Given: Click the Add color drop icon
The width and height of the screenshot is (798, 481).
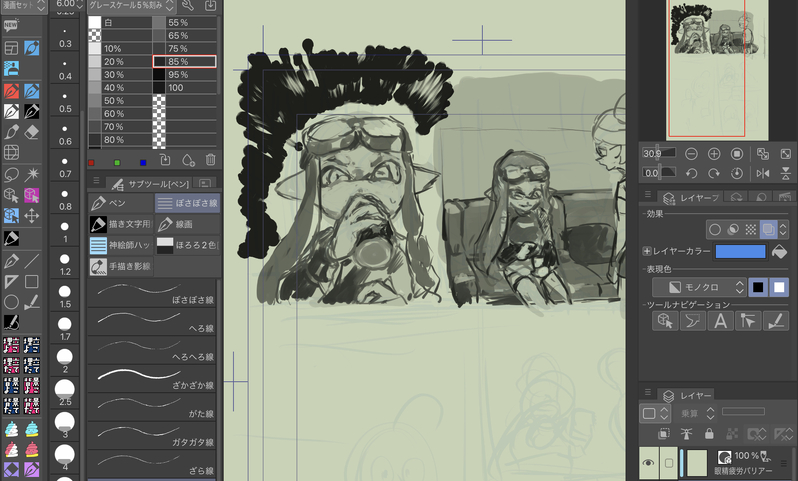Looking at the screenshot, I should click(188, 160).
